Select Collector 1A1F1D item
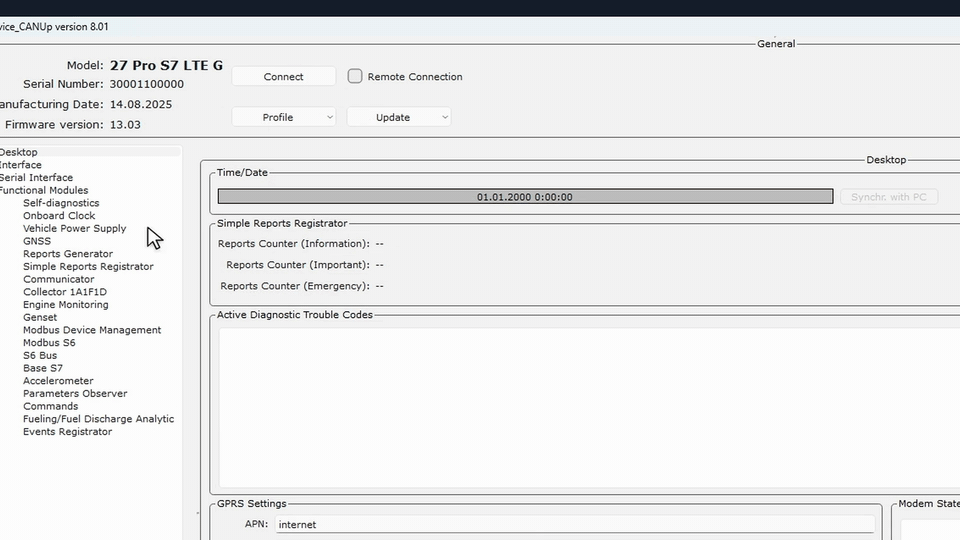 tap(64, 292)
